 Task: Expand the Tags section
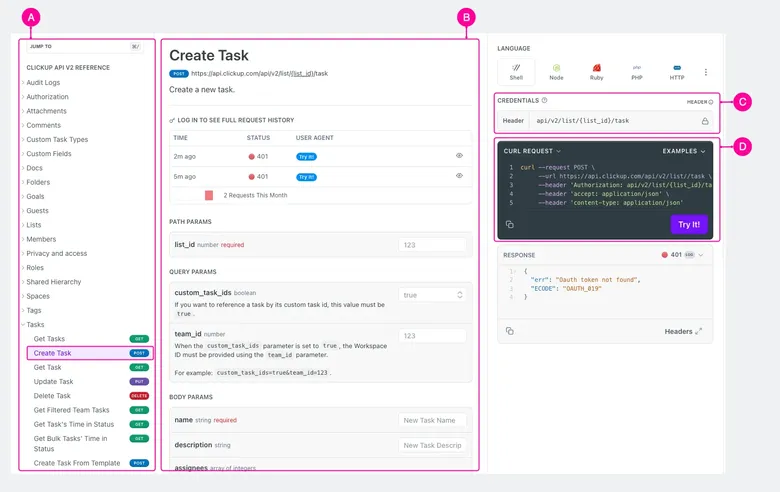(x=33, y=310)
